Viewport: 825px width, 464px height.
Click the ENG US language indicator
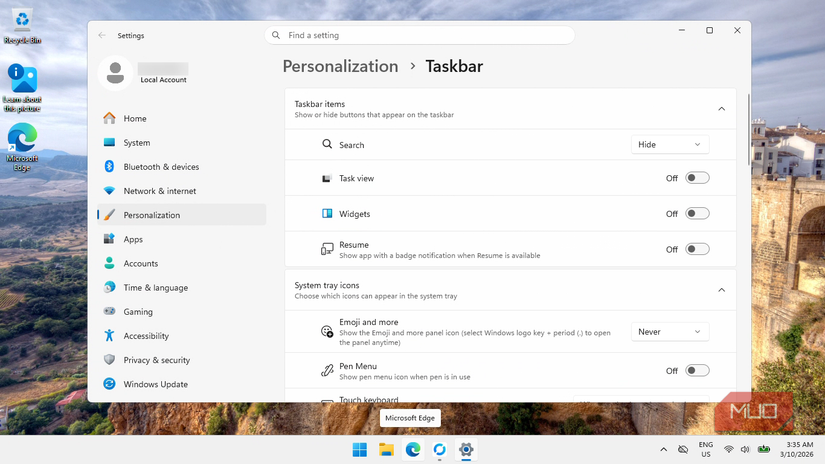click(x=706, y=450)
